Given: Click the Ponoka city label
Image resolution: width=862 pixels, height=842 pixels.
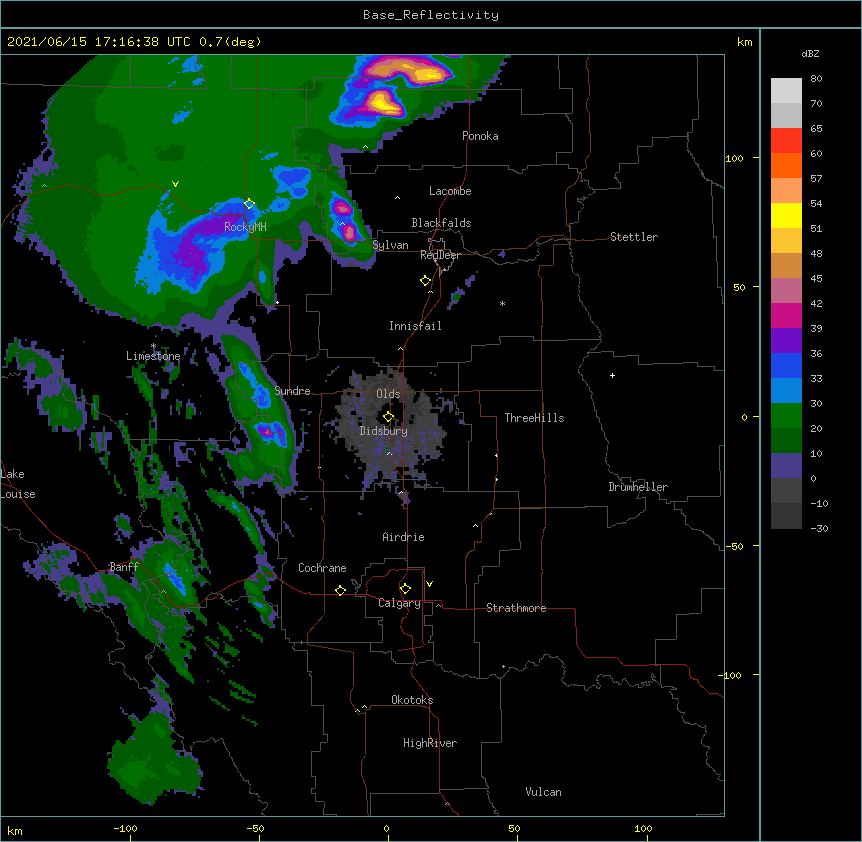Looking at the screenshot, I should click(x=480, y=136).
